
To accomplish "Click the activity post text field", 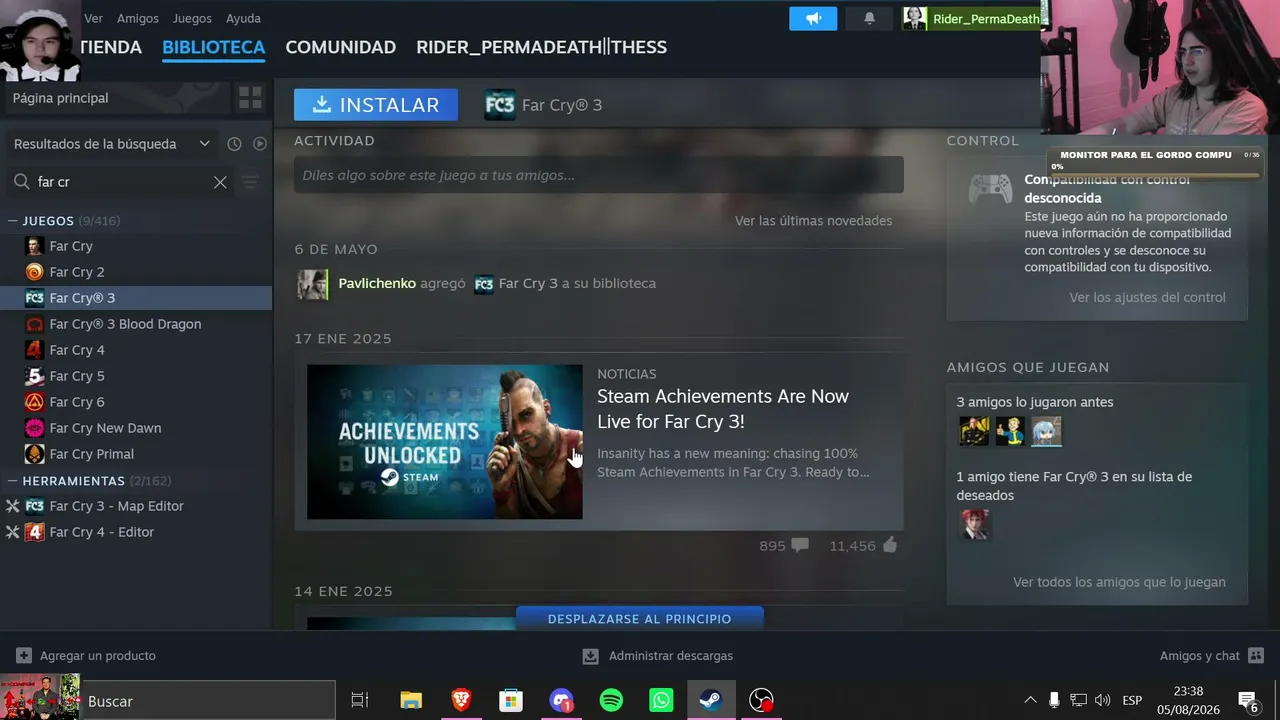I will click(599, 175).
